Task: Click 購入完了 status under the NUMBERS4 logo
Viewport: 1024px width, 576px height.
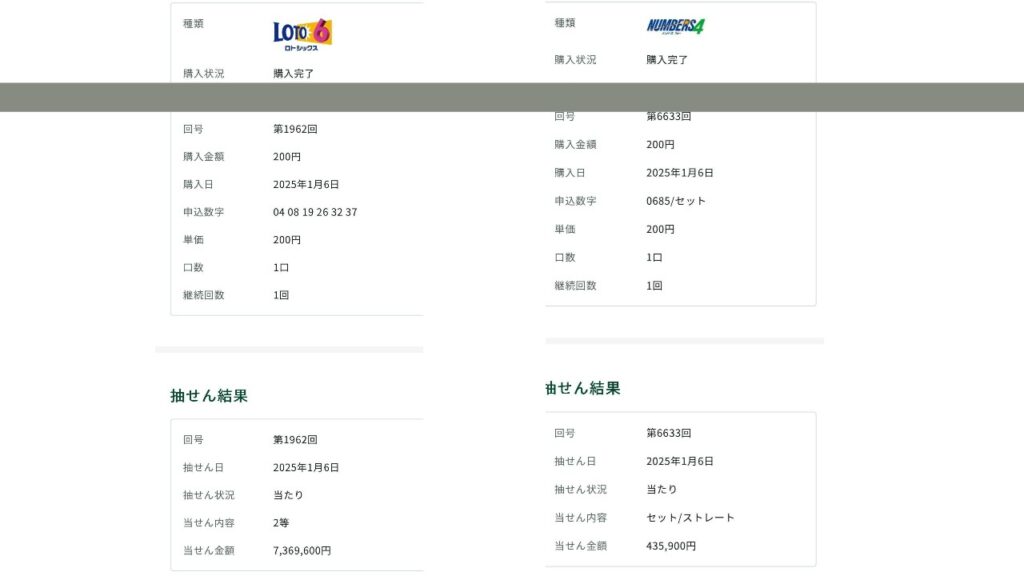Action: tap(667, 60)
